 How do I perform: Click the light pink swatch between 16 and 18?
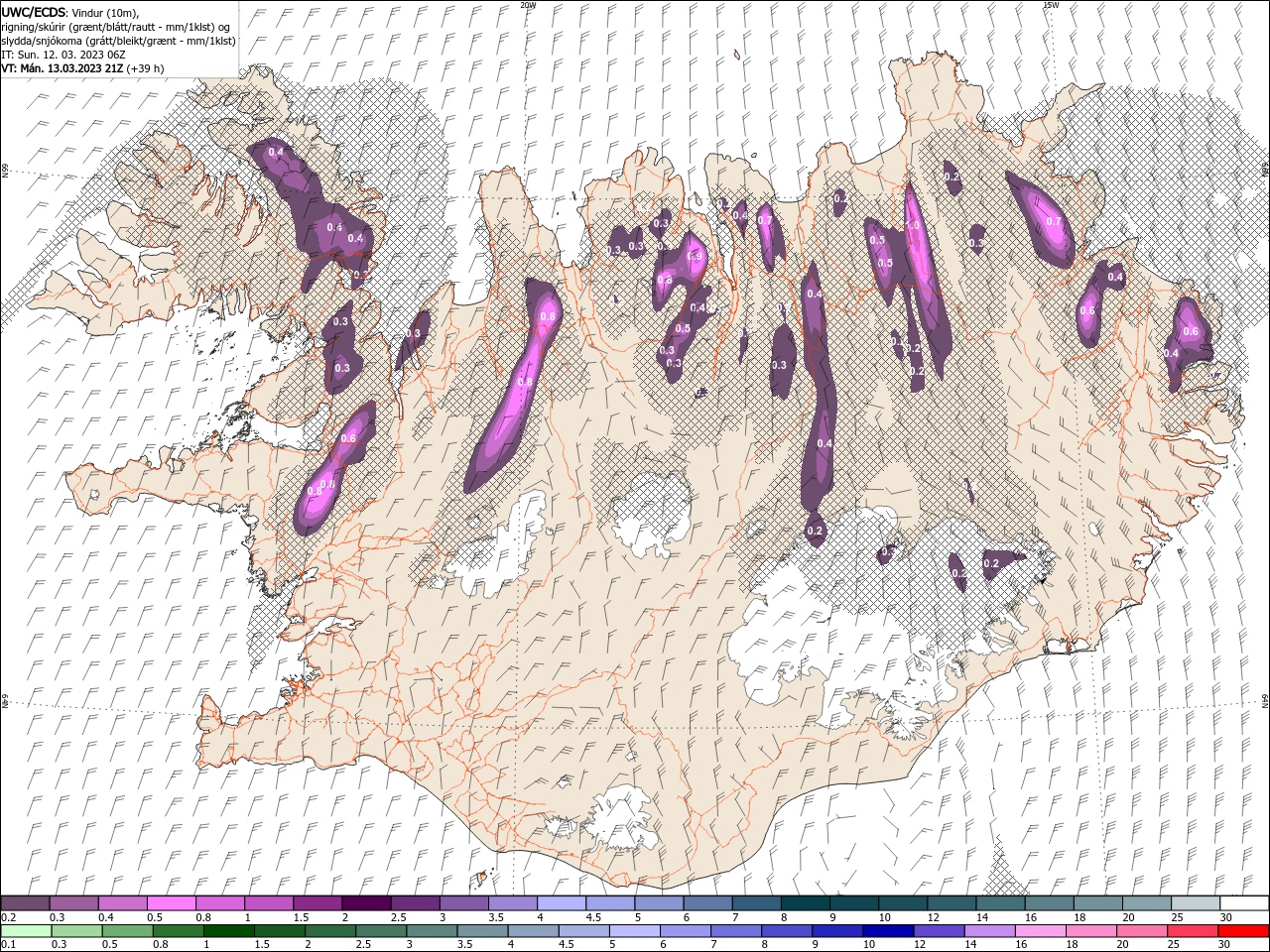[x=1041, y=931]
